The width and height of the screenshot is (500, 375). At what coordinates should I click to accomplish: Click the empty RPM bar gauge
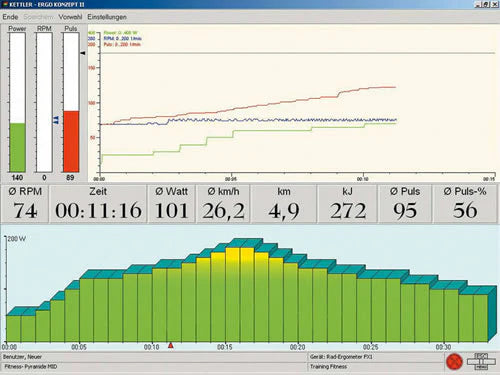pyautogui.click(x=44, y=102)
